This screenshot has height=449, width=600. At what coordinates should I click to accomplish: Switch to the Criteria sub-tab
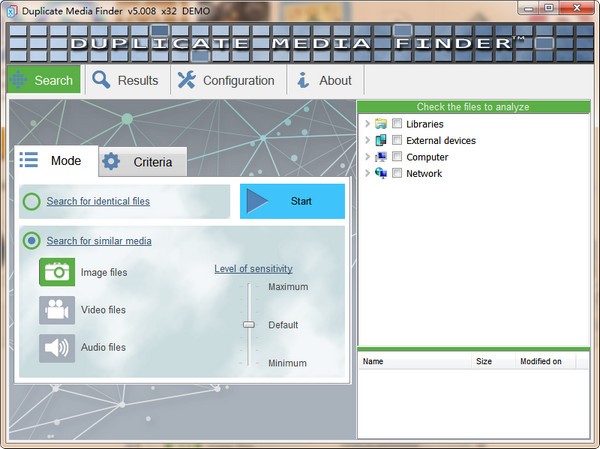[x=143, y=162]
